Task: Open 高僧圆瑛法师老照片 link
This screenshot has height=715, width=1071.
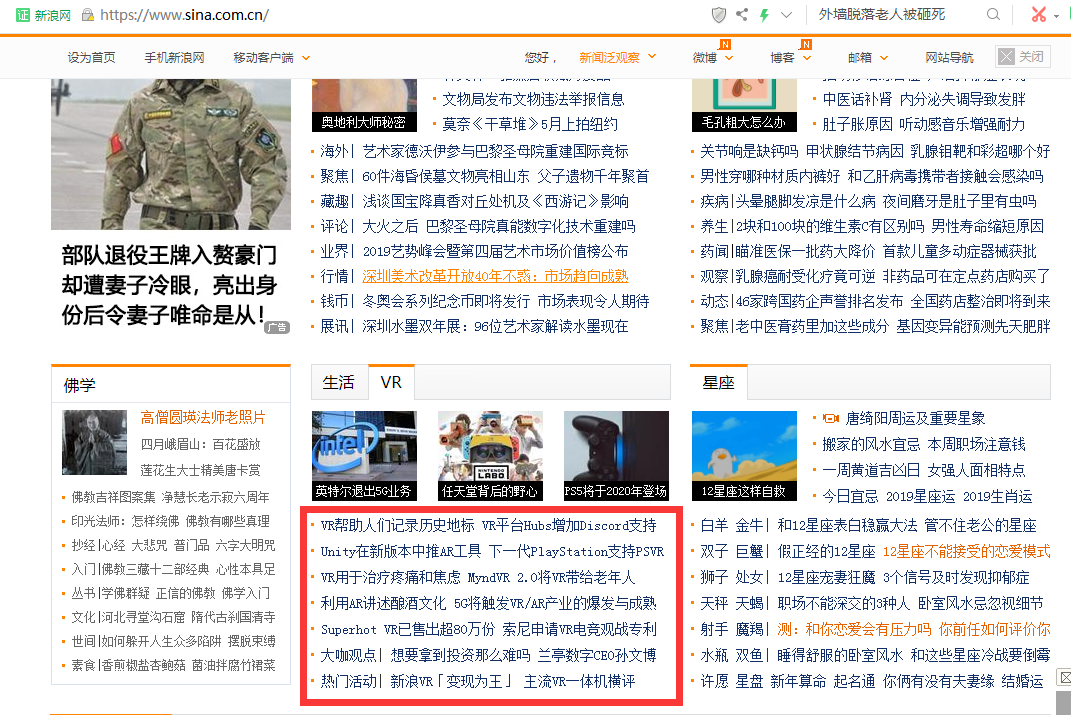Action: pos(203,417)
